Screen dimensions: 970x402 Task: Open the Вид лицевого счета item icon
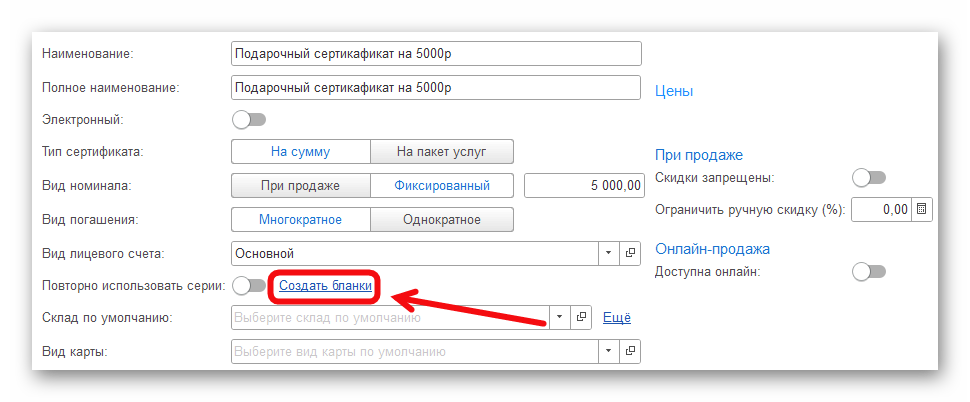pos(630,253)
